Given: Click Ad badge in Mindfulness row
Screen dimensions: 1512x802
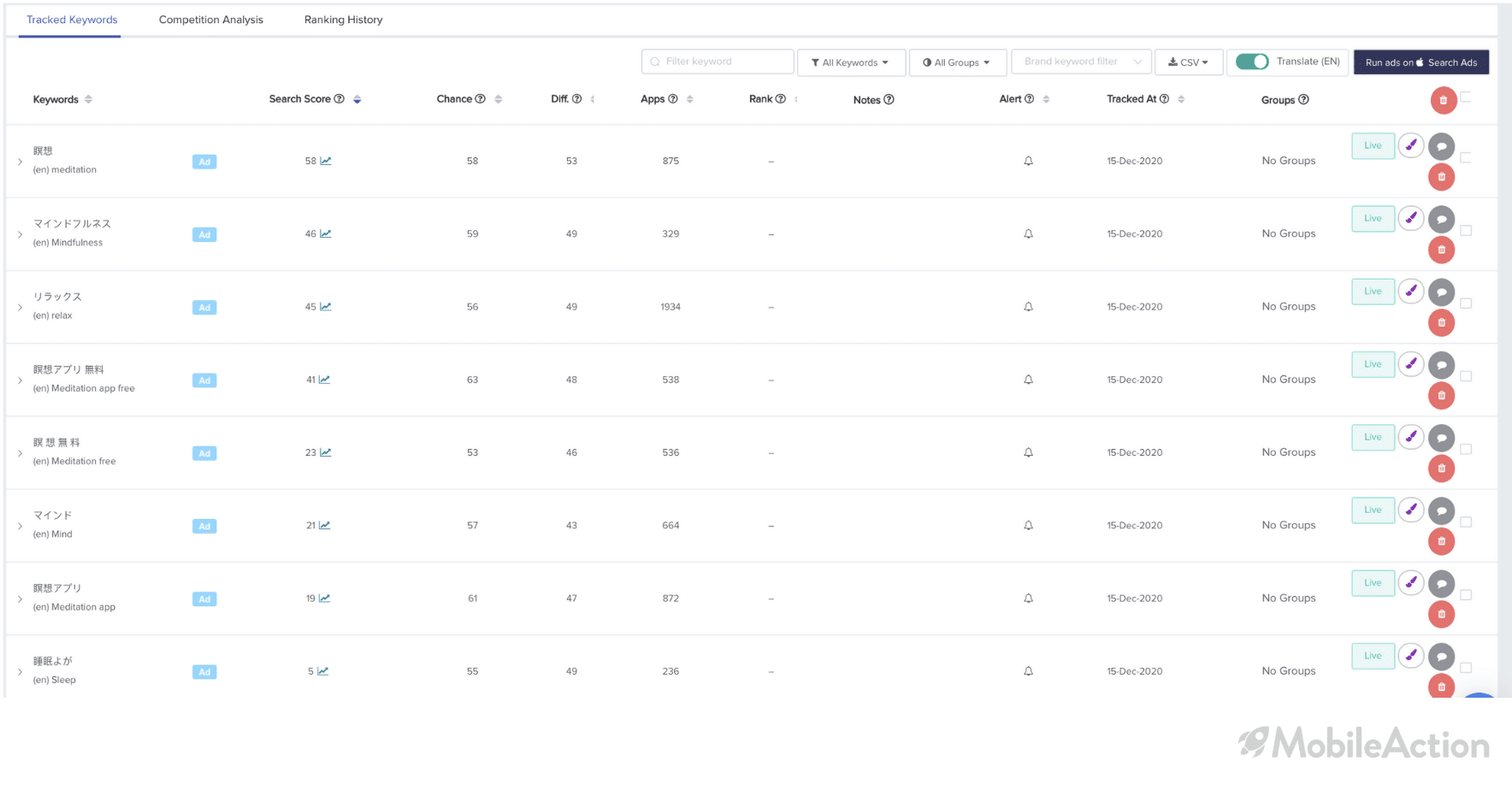Looking at the screenshot, I should tap(204, 234).
